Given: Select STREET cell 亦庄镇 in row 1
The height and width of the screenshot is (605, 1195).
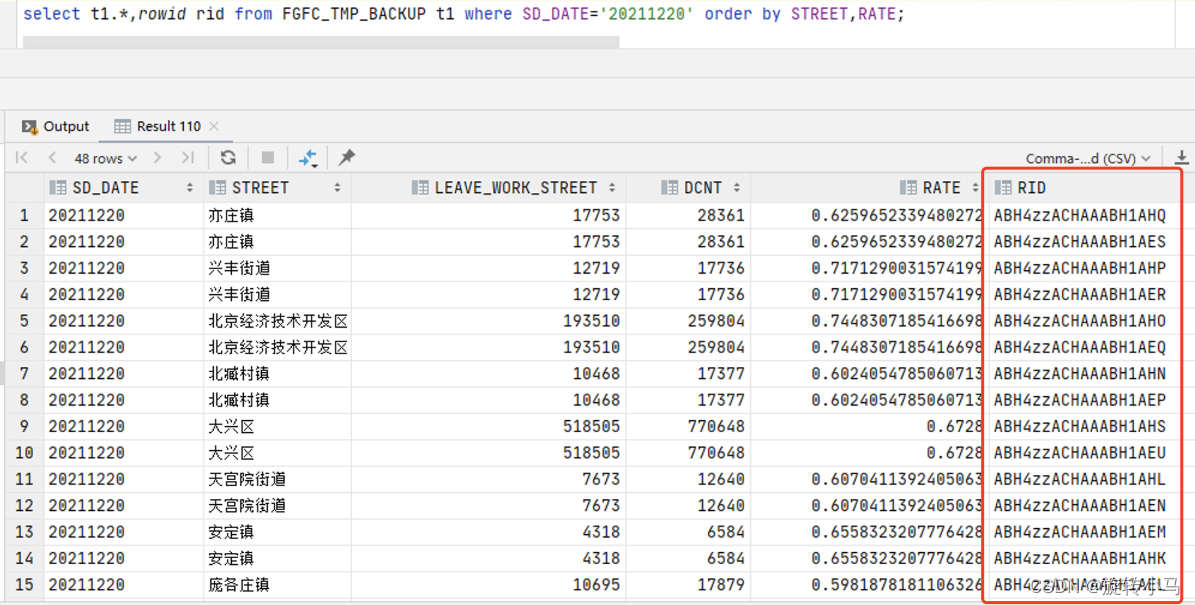Looking at the screenshot, I should click(277, 216).
